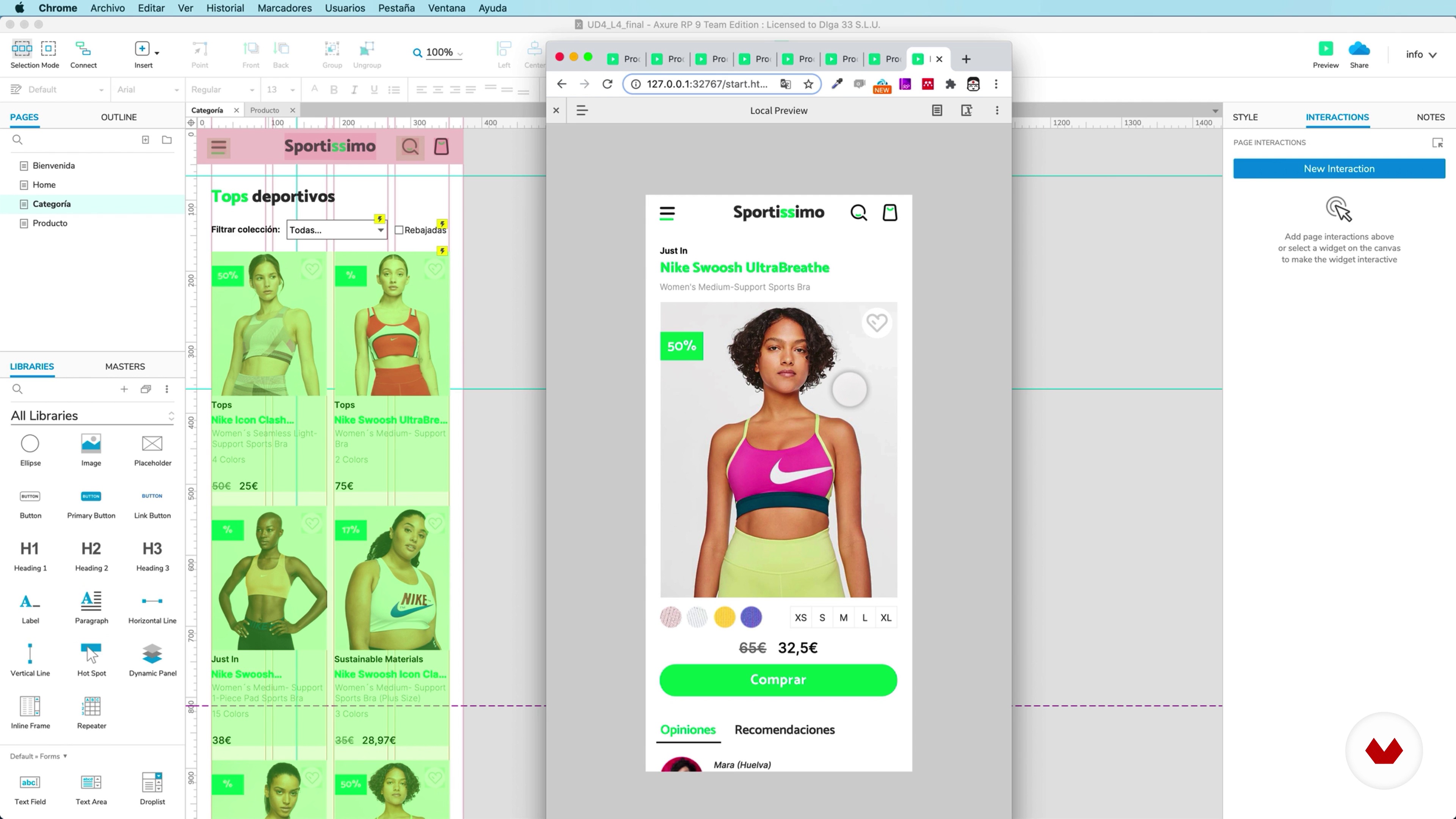Click the shopping bag icon in preview

[x=890, y=212]
